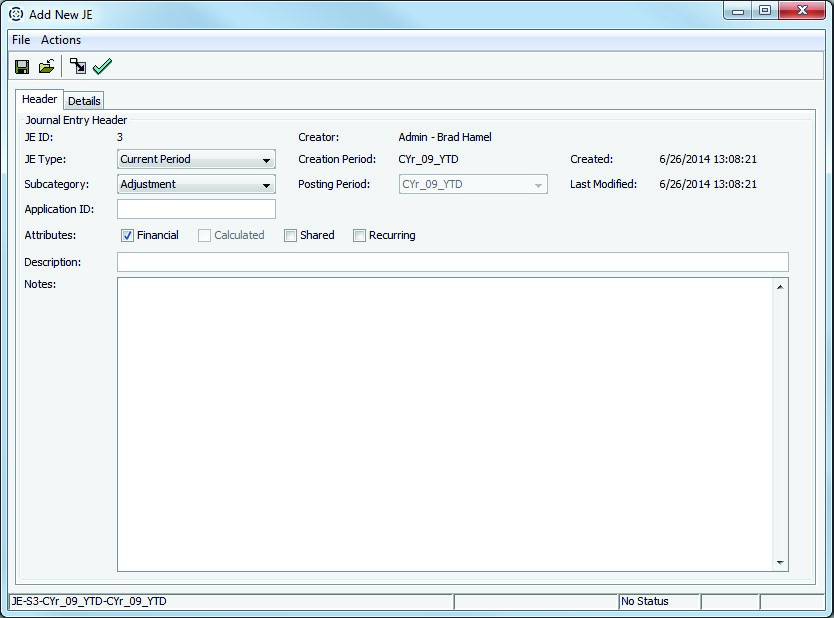The height and width of the screenshot is (618, 834).
Task: Open the JE Type dropdown
Action: coord(266,160)
